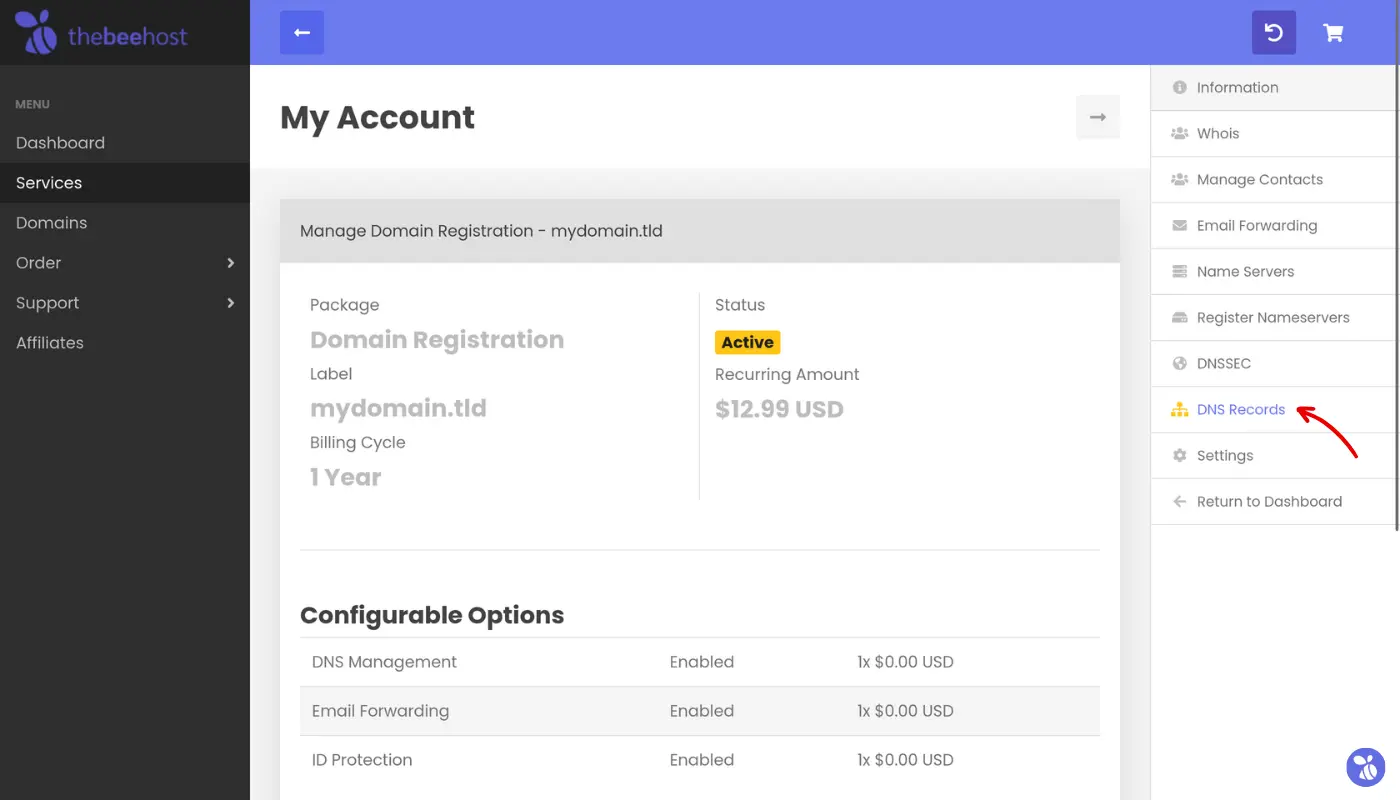This screenshot has width=1400, height=800.
Task: Select Email Forwarding in right panel
Action: (x=1256, y=226)
